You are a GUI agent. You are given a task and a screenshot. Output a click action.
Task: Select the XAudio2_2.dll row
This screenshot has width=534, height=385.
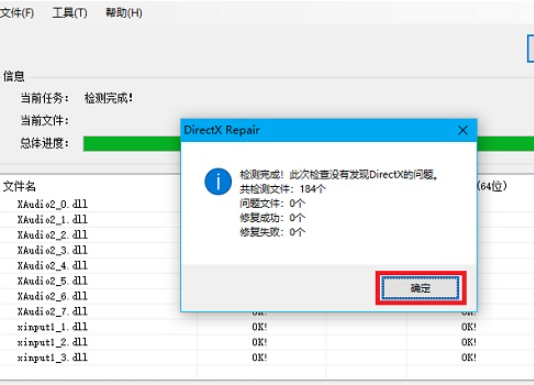pos(52,235)
